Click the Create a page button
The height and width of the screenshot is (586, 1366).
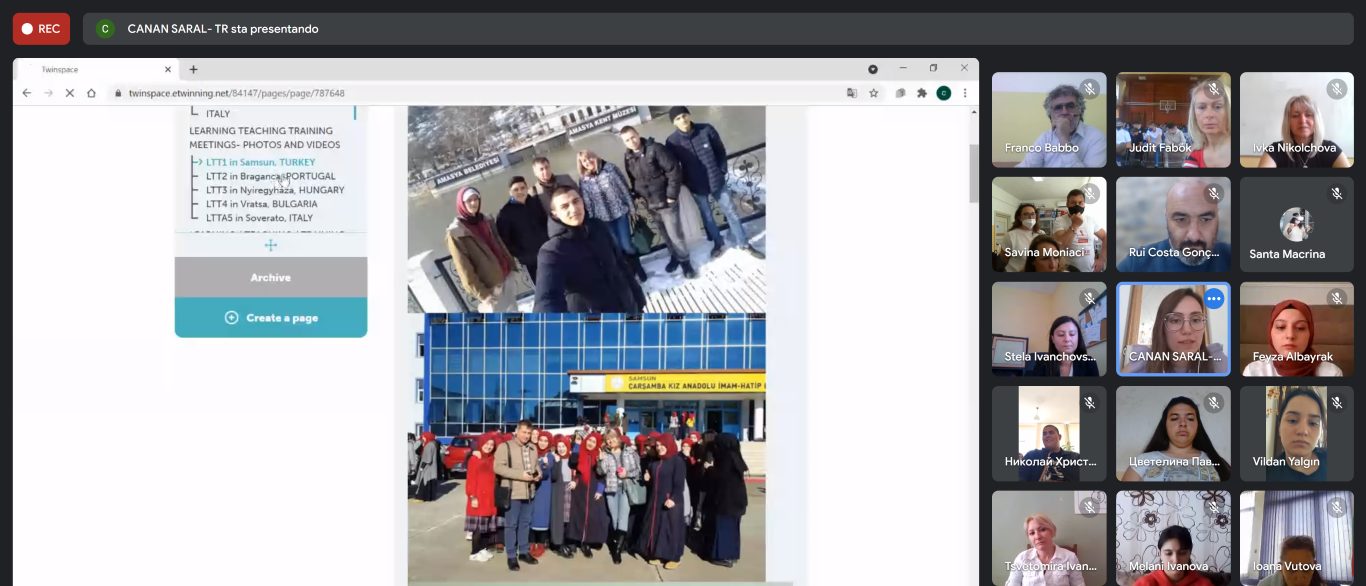271,317
